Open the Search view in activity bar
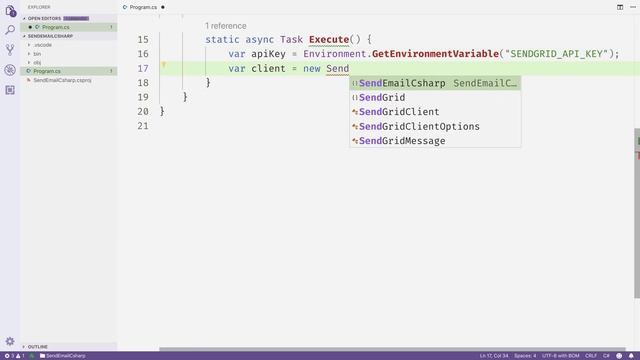 (10, 30)
